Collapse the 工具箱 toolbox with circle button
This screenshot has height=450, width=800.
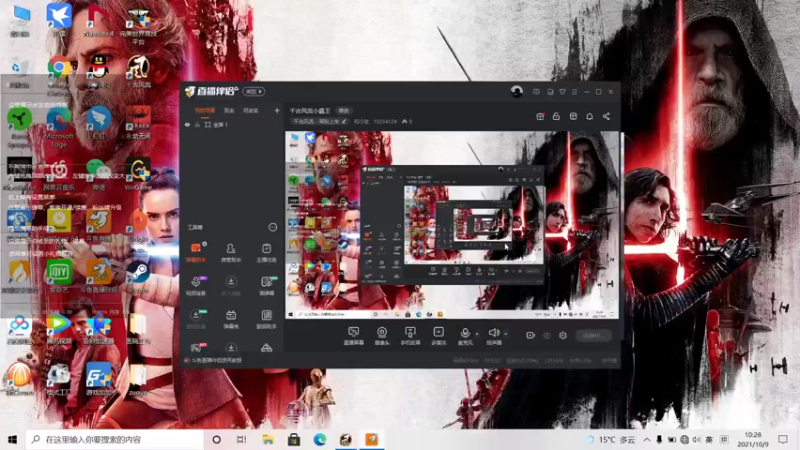click(x=272, y=227)
